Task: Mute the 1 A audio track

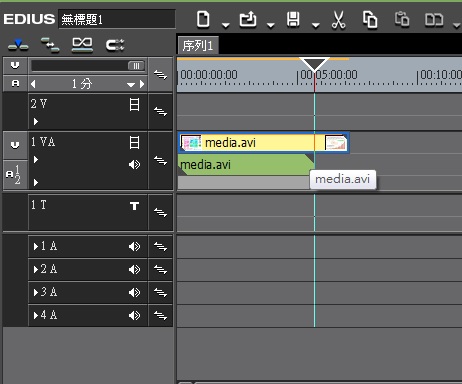Action: (134, 246)
